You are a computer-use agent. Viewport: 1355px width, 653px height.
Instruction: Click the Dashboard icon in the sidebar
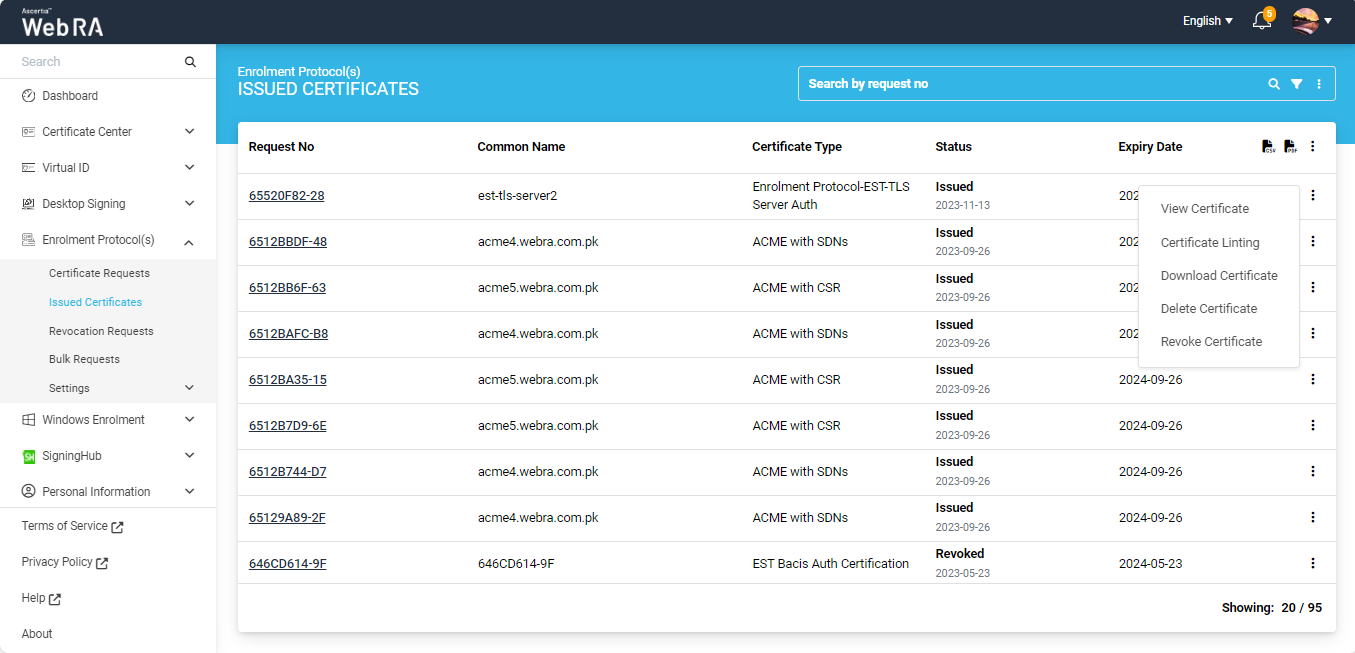click(28, 96)
